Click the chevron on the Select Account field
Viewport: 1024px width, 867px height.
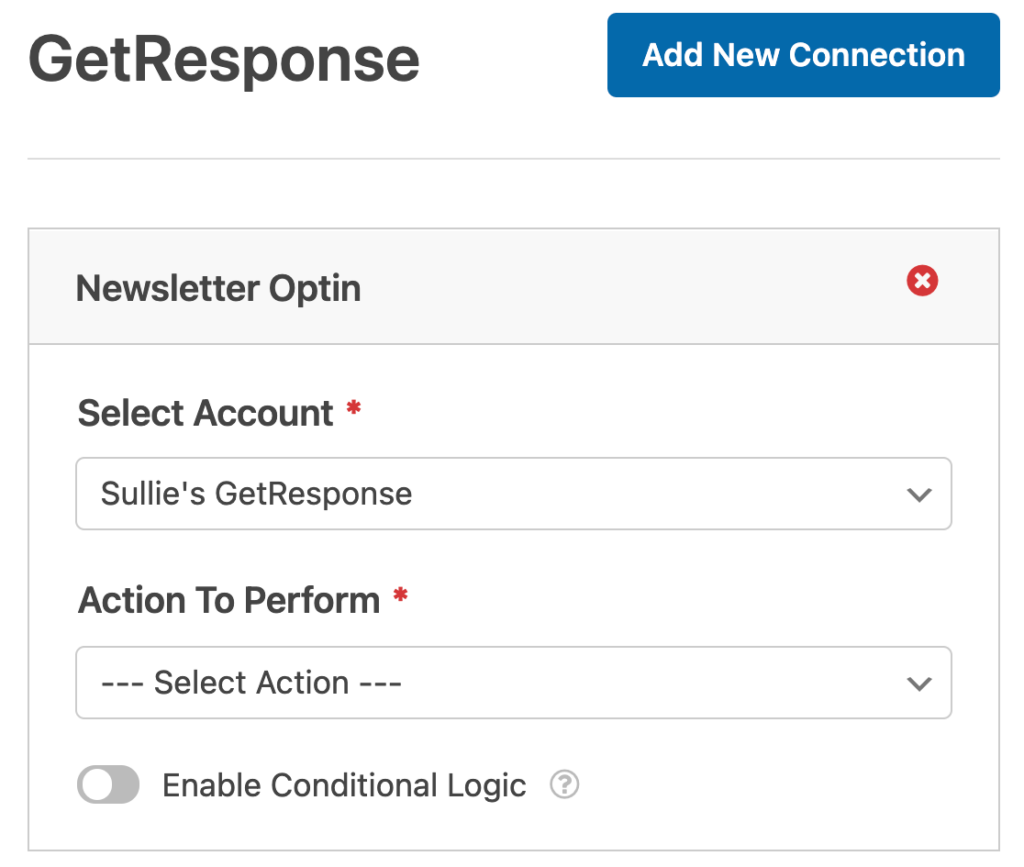918,493
